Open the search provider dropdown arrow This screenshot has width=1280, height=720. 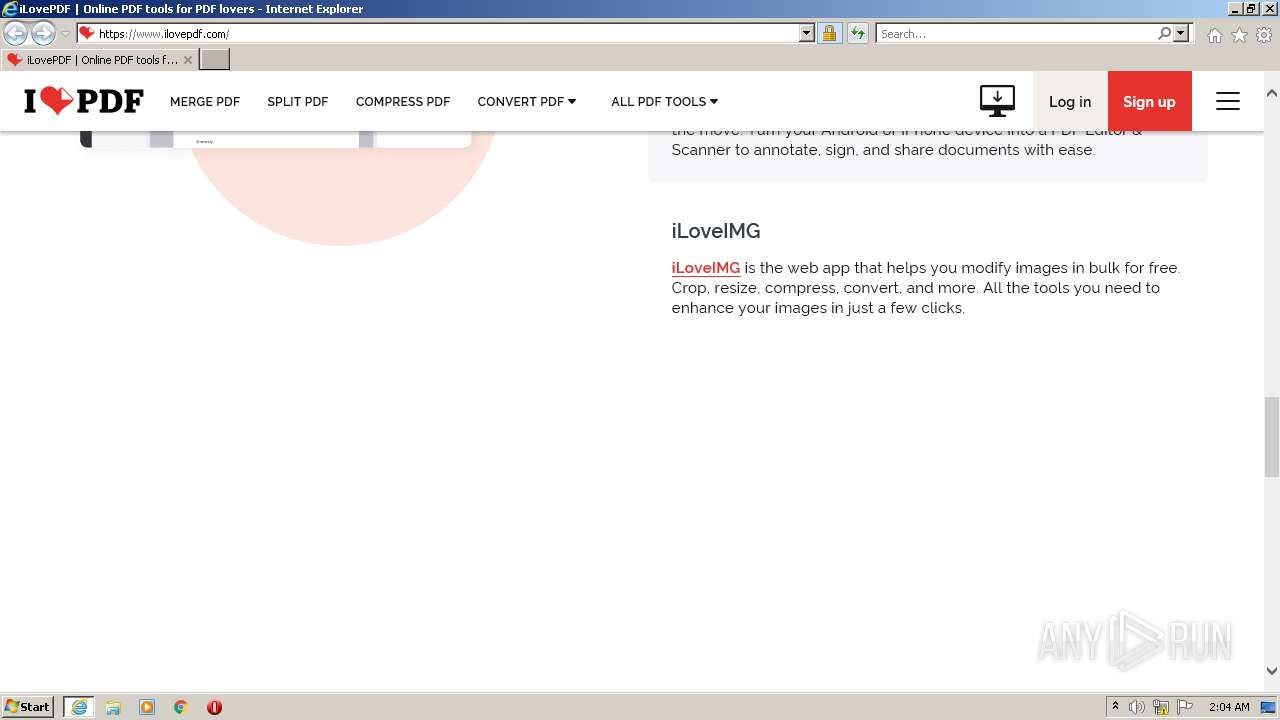click(x=1181, y=33)
